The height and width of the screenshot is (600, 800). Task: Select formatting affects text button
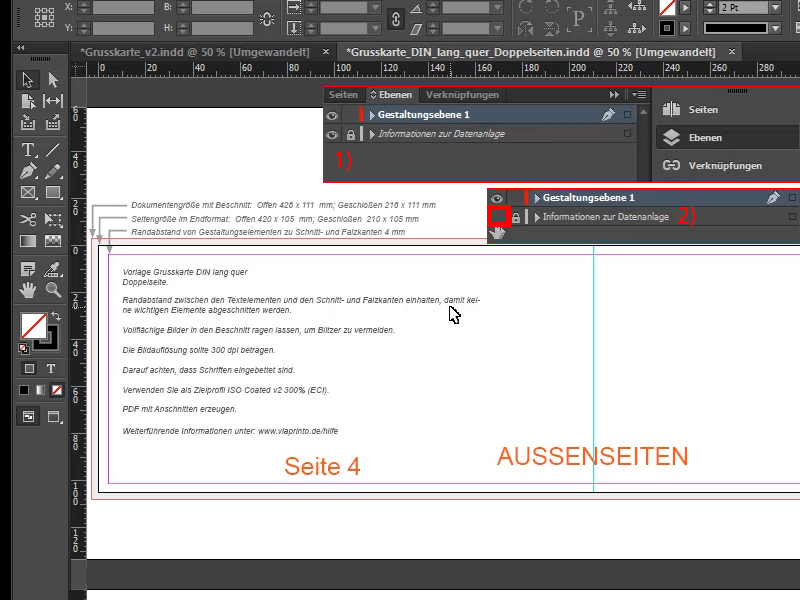coord(51,368)
